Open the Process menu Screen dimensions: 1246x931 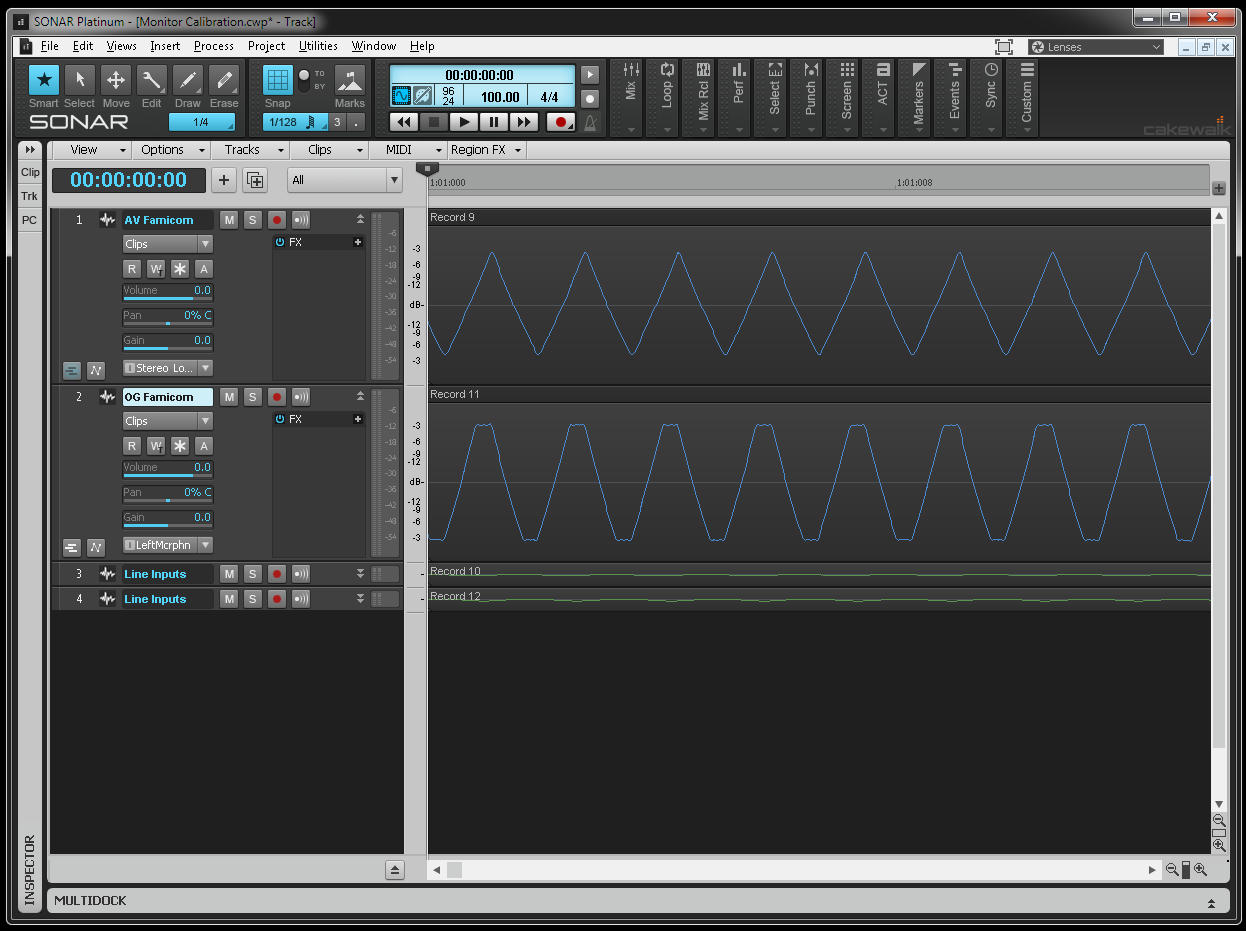pyautogui.click(x=214, y=46)
